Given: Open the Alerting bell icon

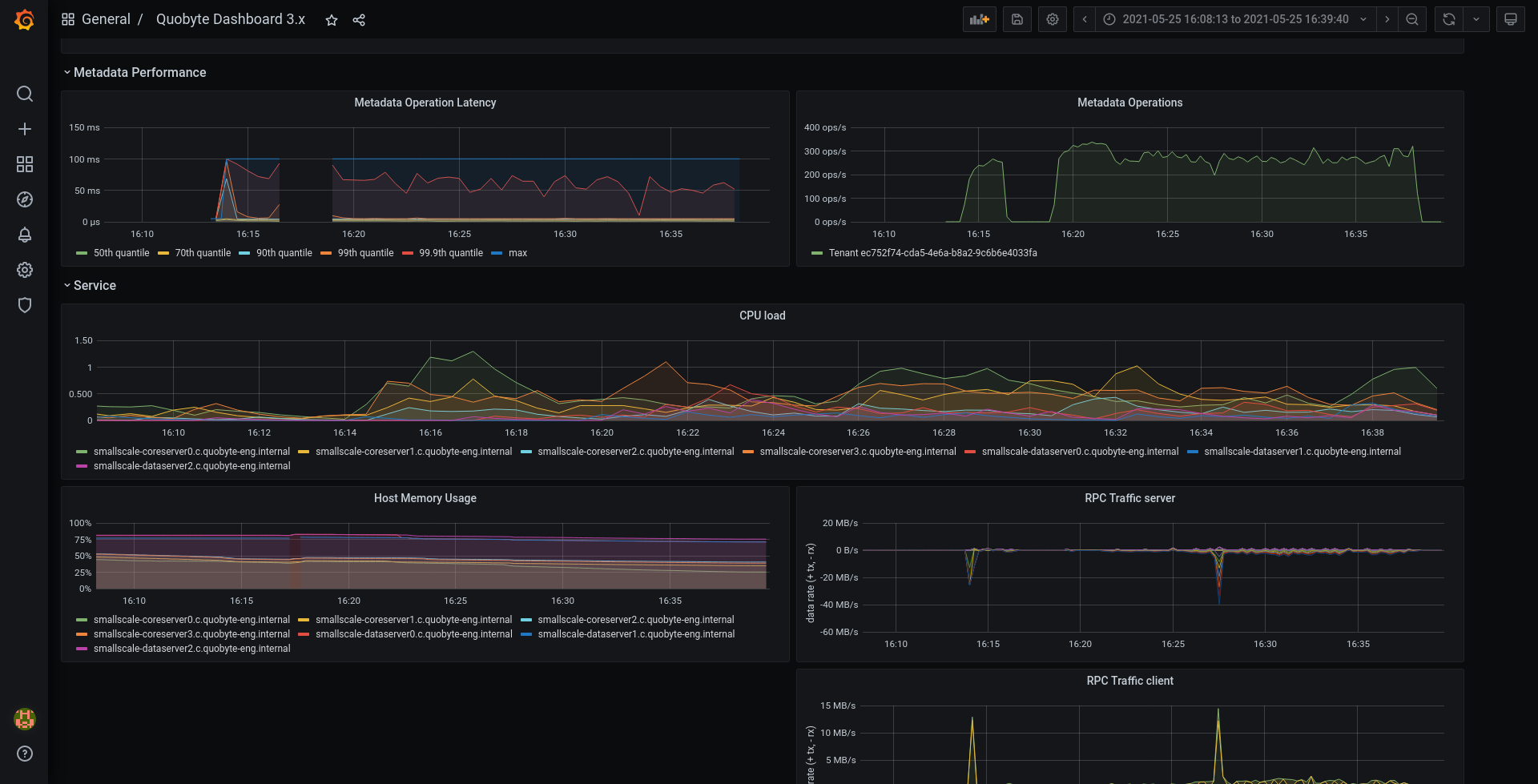Looking at the screenshot, I should pos(25,235).
